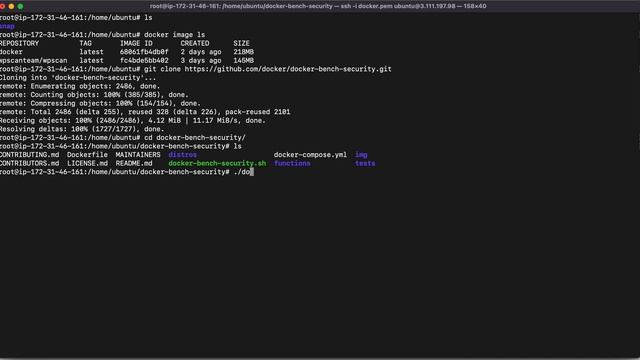Click image ID 68061fb4db0f

click(144, 52)
